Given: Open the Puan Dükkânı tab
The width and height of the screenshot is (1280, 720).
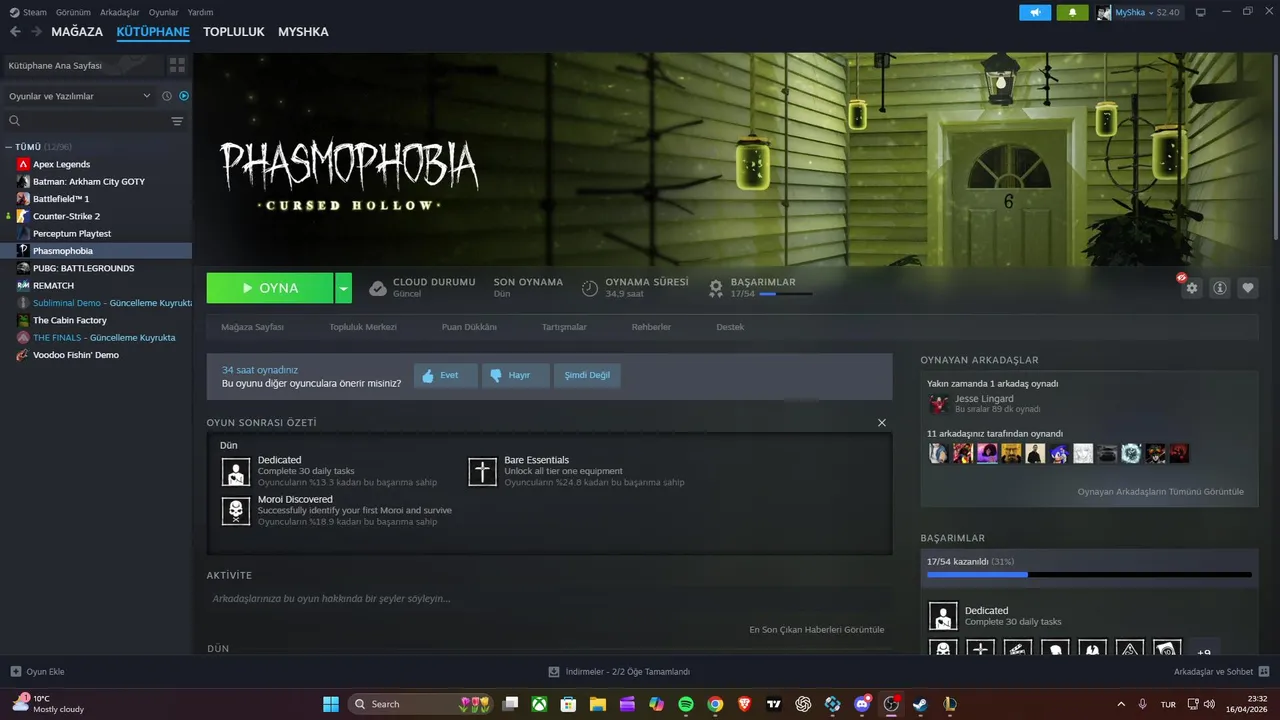Looking at the screenshot, I should click(469, 327).
